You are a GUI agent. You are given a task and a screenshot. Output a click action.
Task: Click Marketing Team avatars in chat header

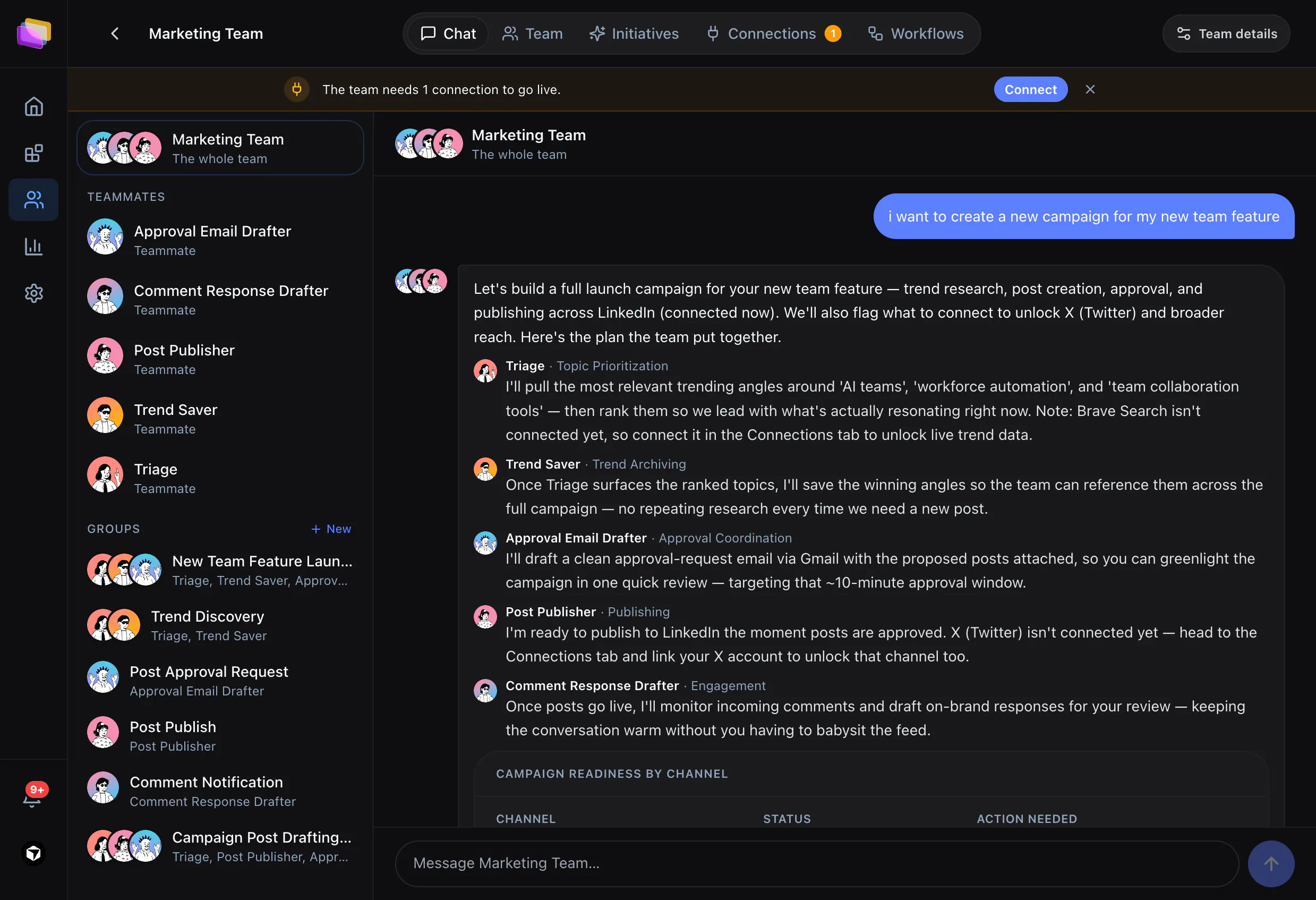(x=429, y=144)
